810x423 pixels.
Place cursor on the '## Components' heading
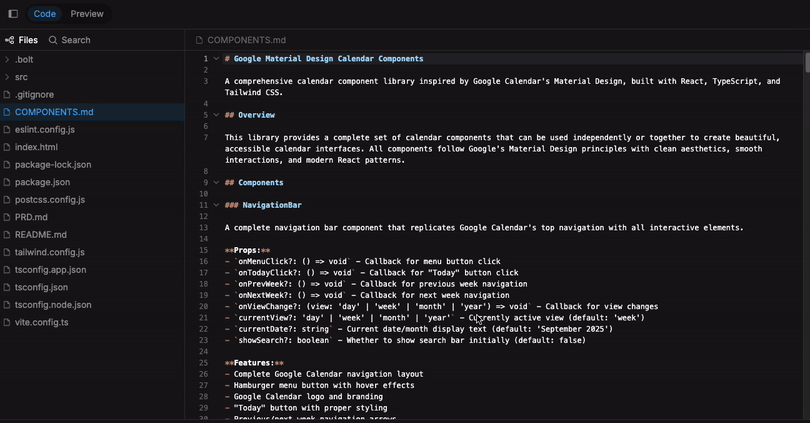254,183
